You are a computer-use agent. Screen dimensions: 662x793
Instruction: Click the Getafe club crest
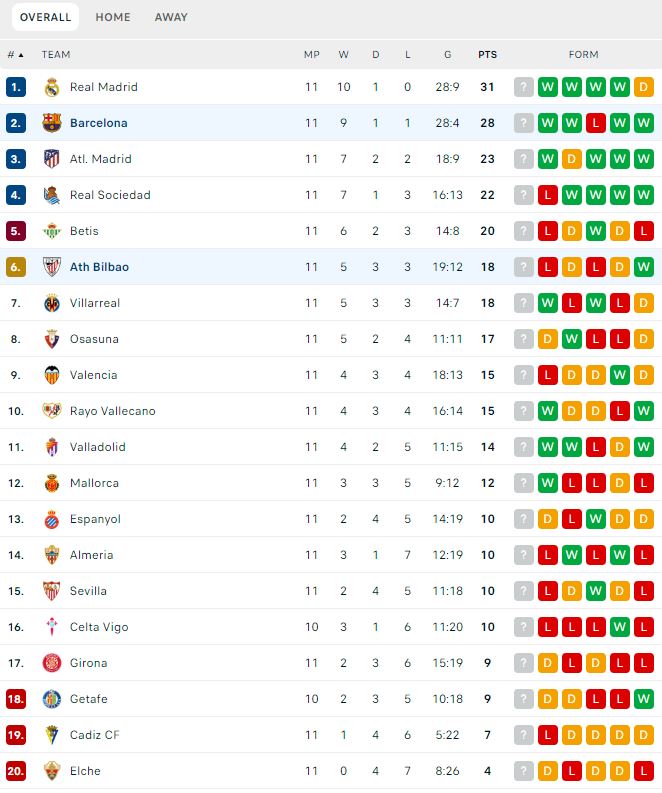pyautogui.click(x=52, y=699)
